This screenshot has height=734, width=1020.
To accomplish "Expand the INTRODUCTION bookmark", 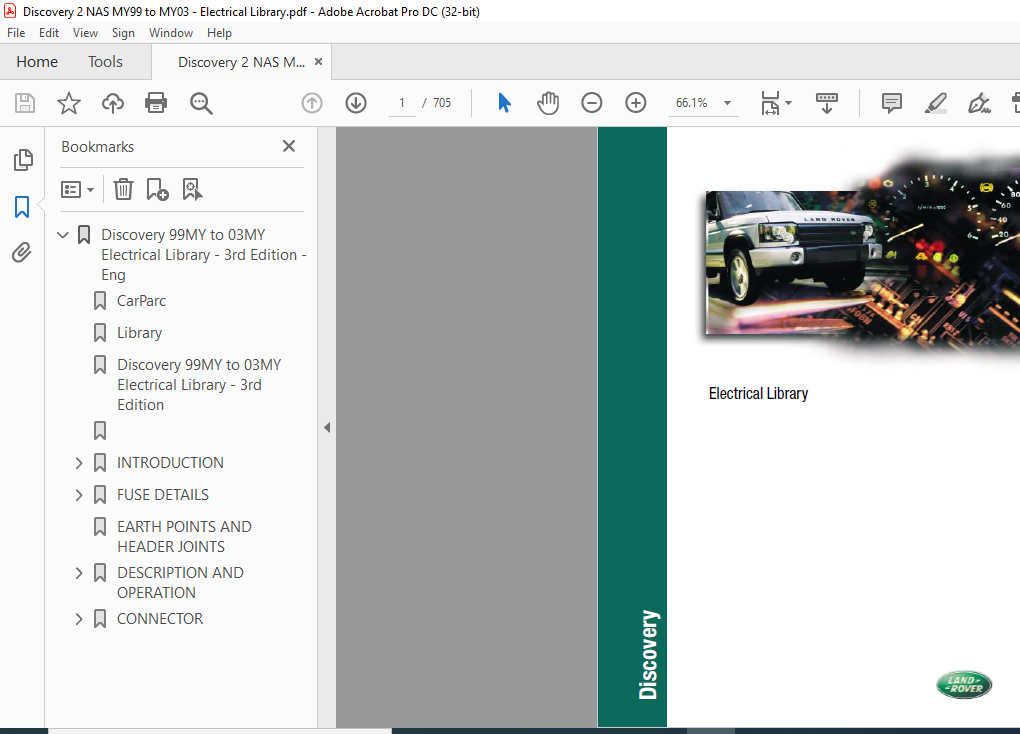I will pos(79,463).
